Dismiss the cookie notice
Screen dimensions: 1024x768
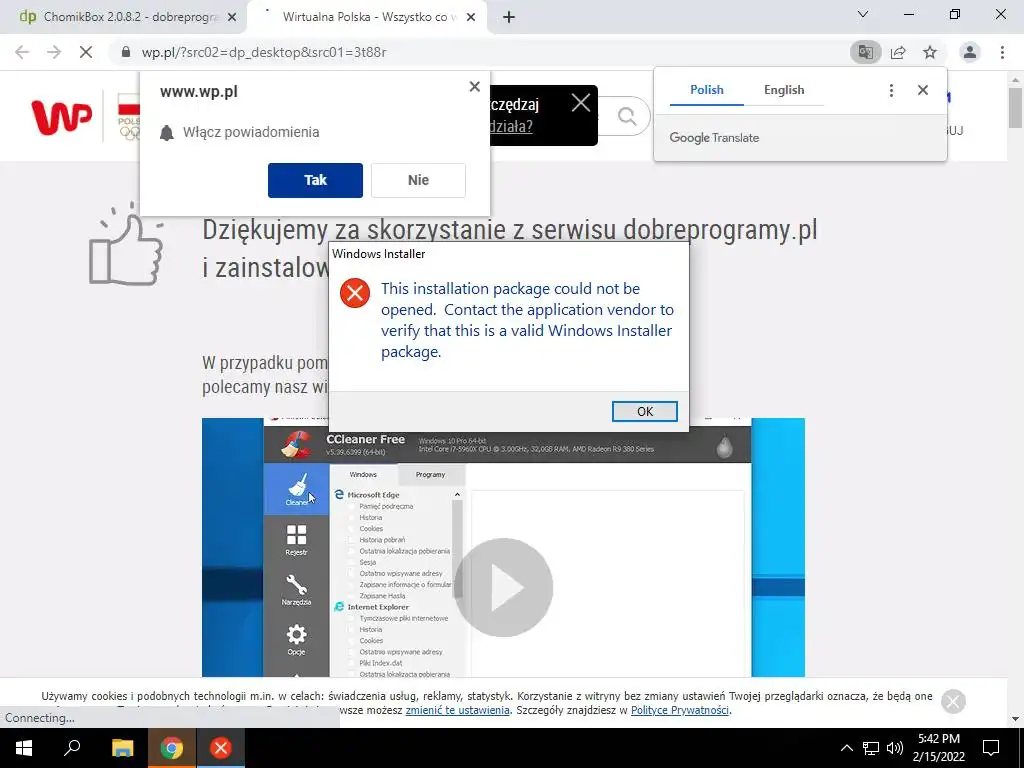click(x=953, y=701)
